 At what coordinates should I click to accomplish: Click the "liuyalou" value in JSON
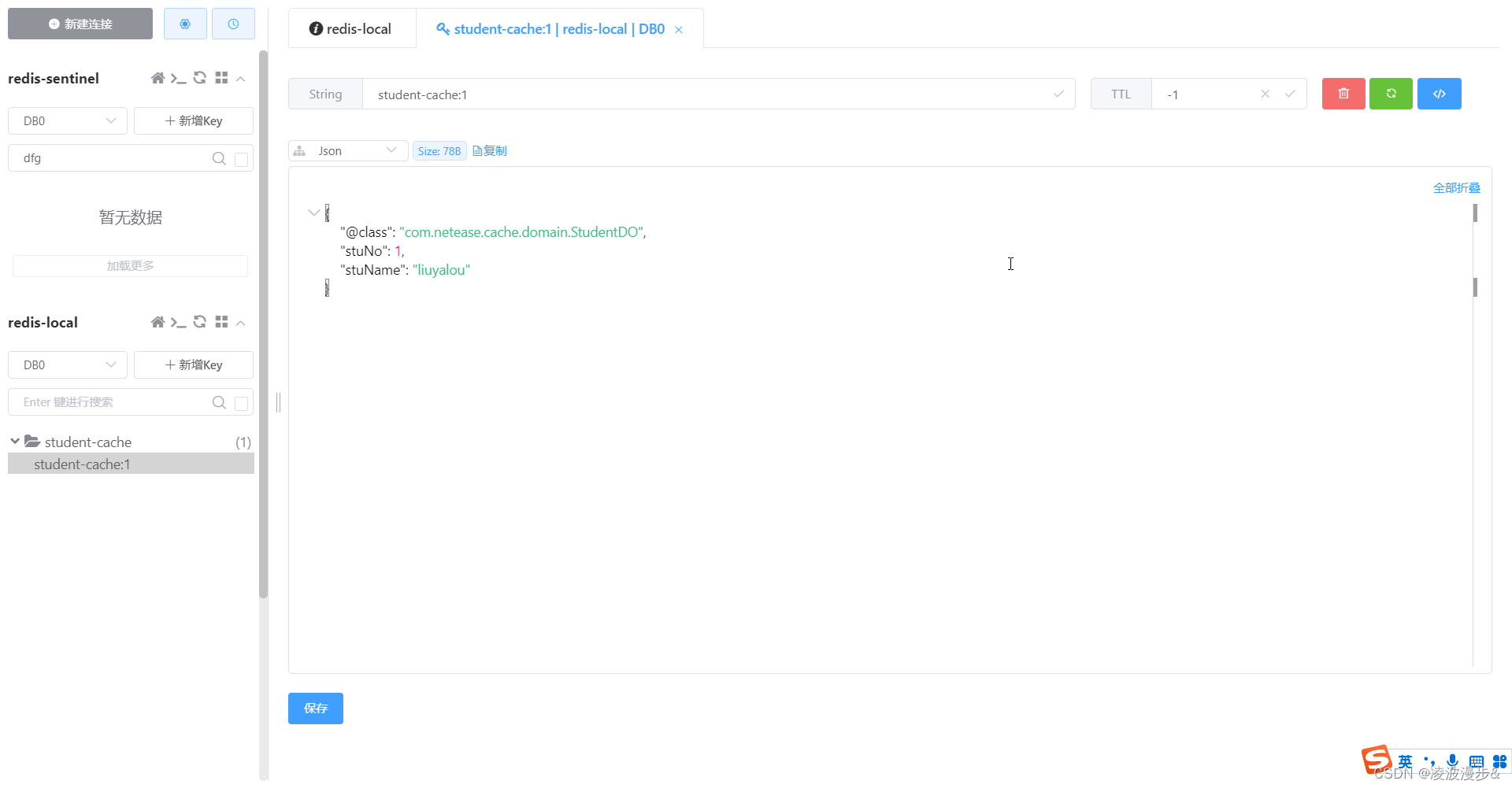pyautogui.click(x=442, y=270)
